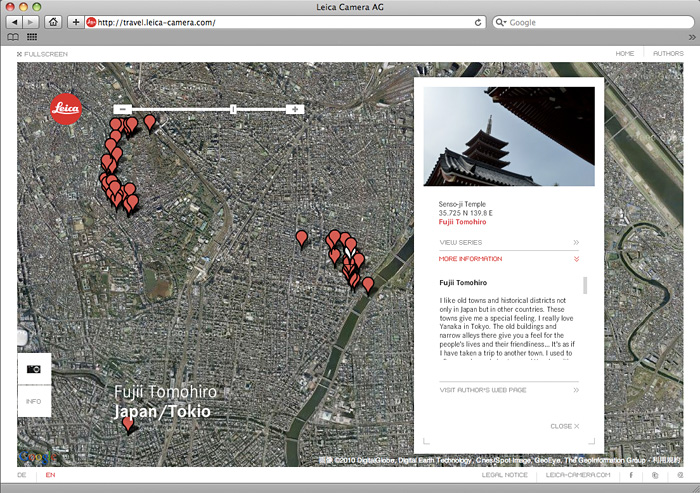Click the site favicon in the address bar
Screen dimensions: 700x493
[91, 22]
